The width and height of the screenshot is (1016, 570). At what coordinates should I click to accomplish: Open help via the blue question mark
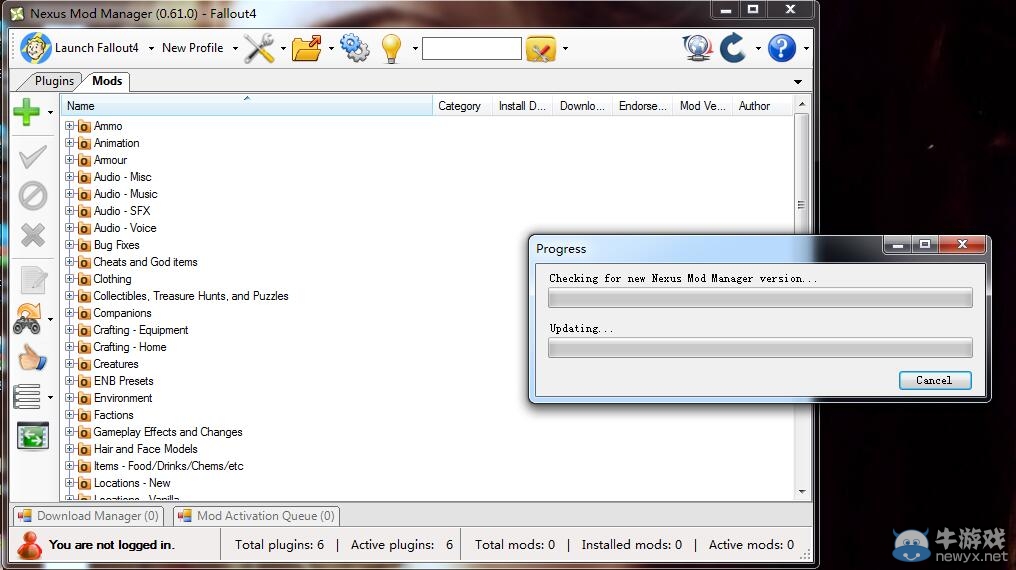(x=782, y=48)
